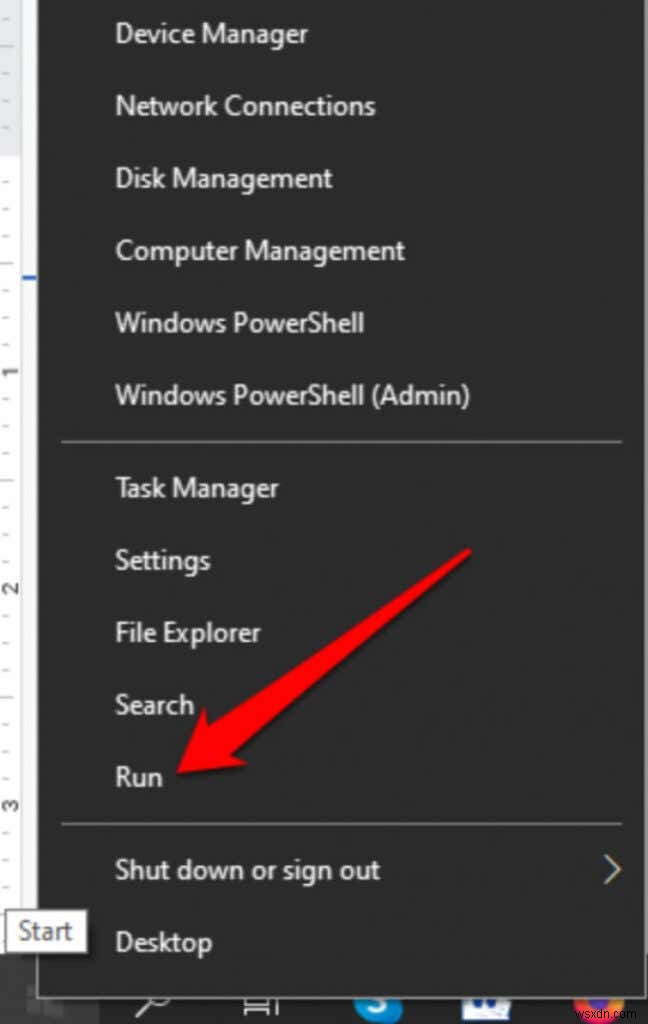
Task: Click the Start tooltip label
Action: coord(45,931)
